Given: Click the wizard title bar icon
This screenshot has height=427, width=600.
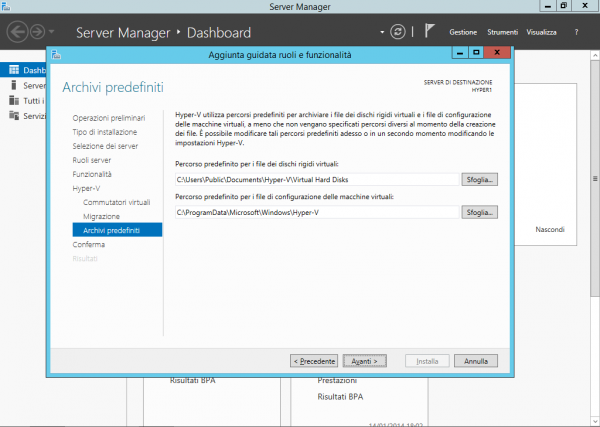Looking at the screenshot, I should click(x=56, y=55).
